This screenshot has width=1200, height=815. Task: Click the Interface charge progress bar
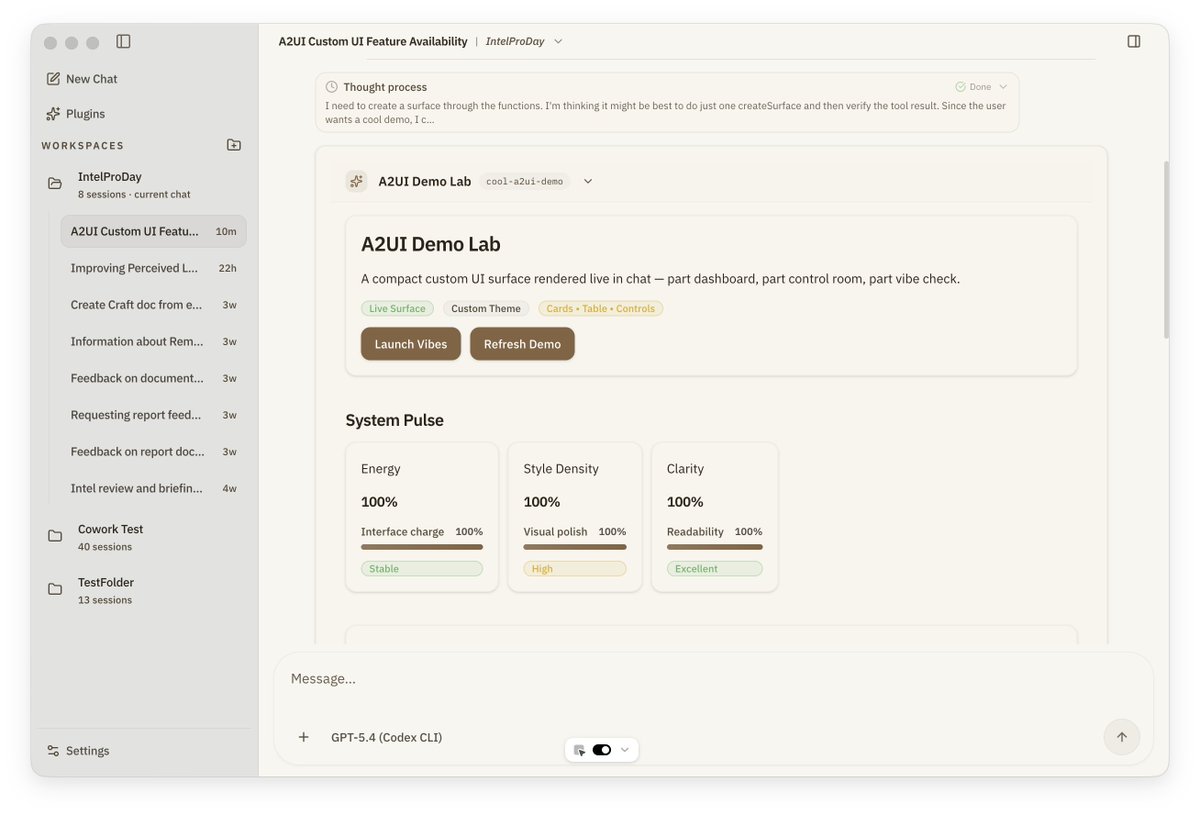point(422,547)
